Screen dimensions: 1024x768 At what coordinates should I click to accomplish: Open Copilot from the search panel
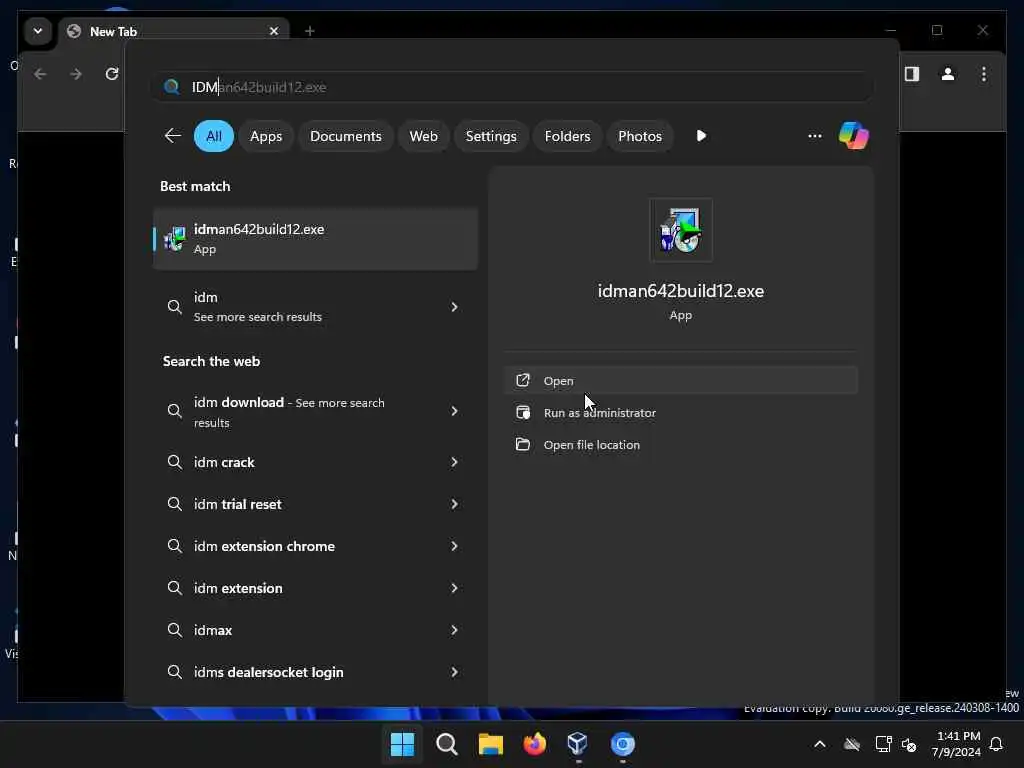854,136
